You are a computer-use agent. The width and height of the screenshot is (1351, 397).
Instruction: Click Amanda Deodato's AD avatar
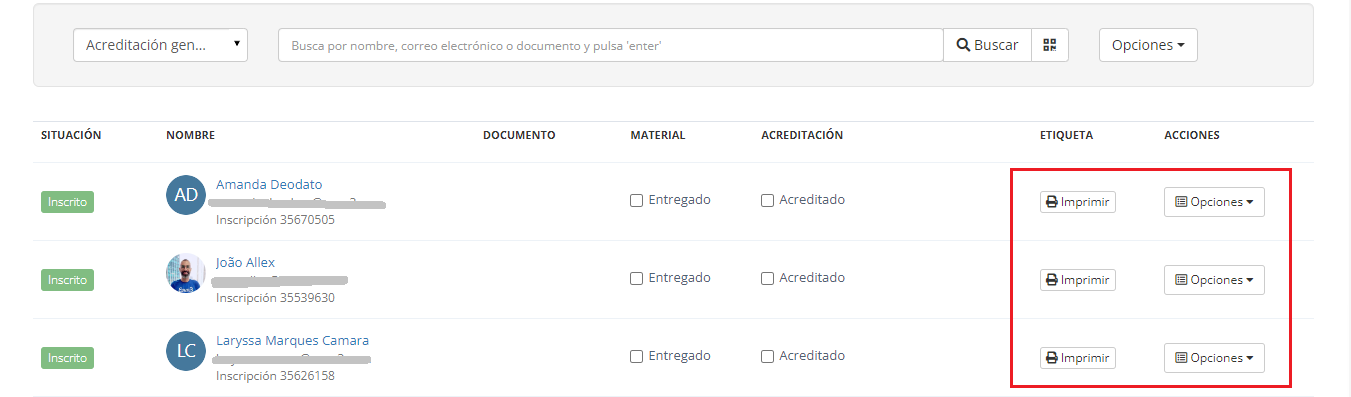pos(186,195)
